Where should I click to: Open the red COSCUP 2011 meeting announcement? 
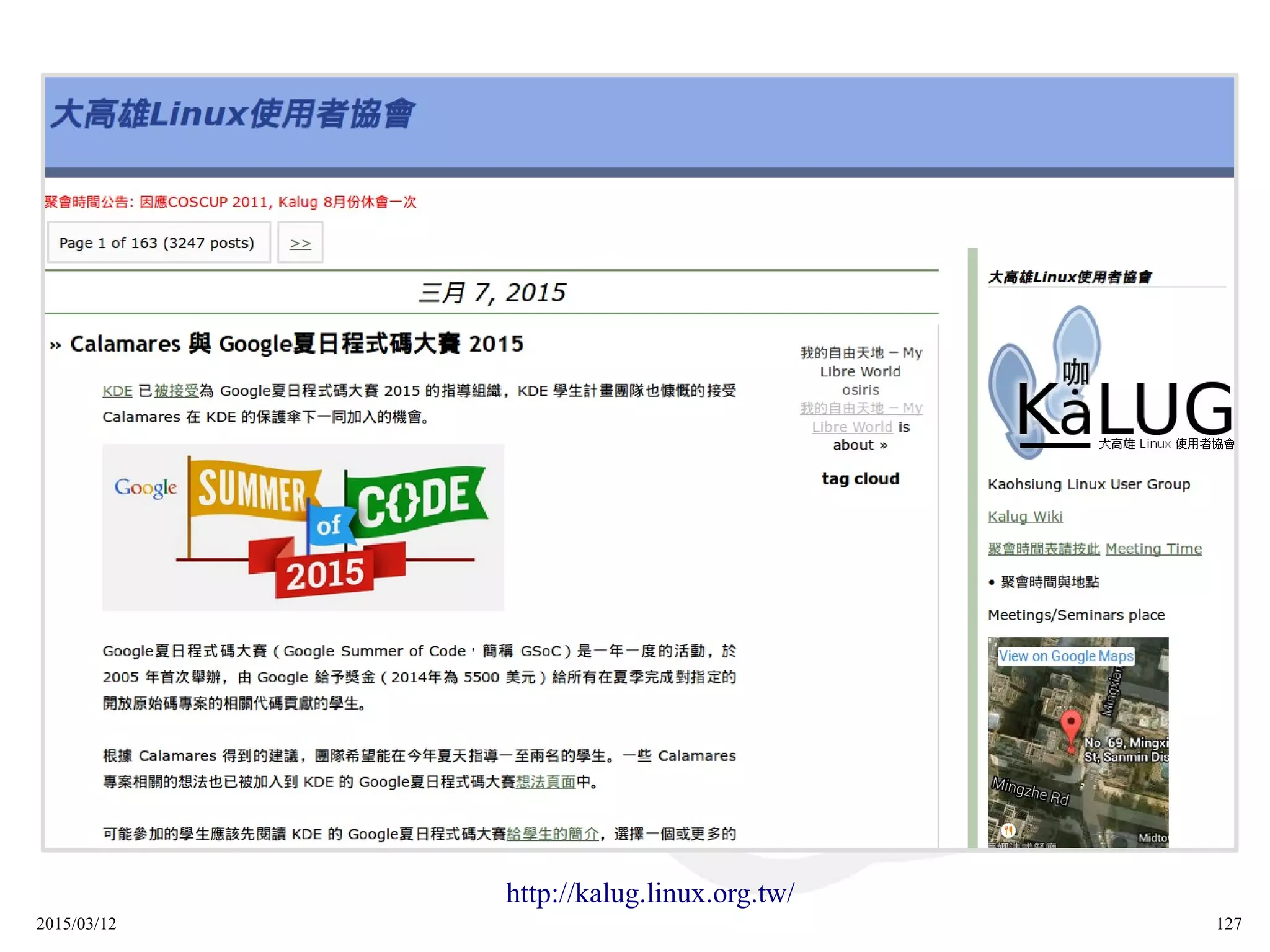(x=231, y=202)
